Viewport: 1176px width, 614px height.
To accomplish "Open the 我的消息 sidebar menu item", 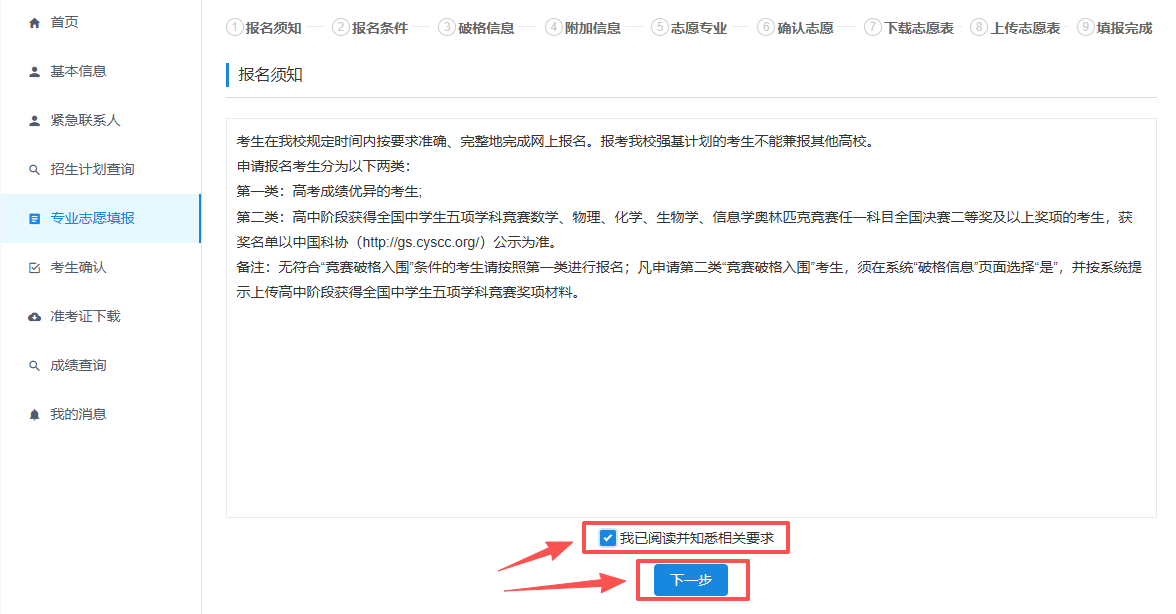I will tap(78, 414).
